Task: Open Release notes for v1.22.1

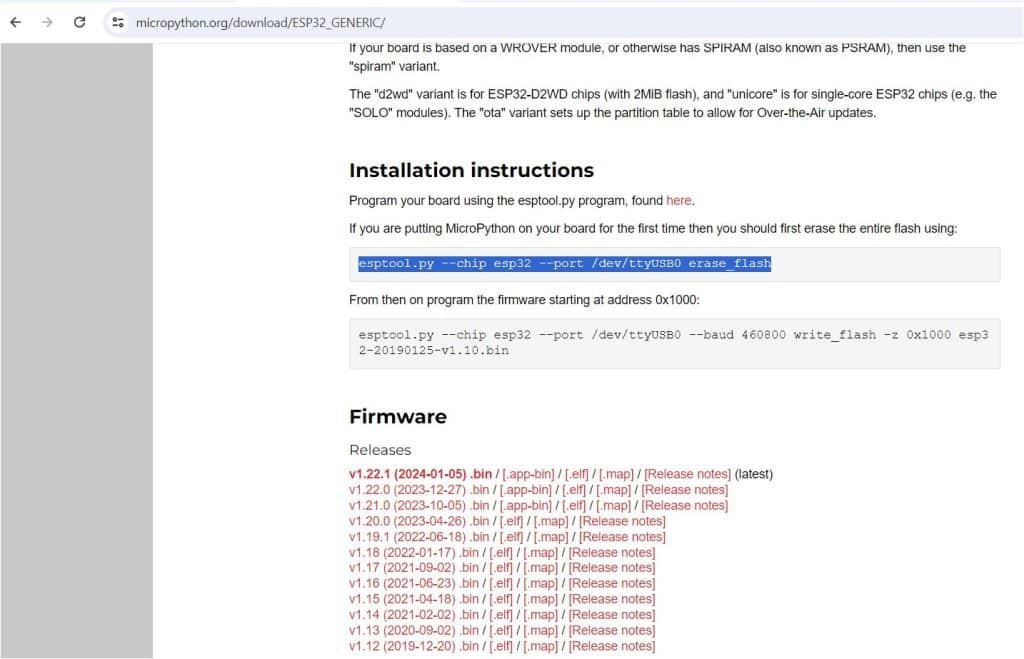Action: (687, 474)
